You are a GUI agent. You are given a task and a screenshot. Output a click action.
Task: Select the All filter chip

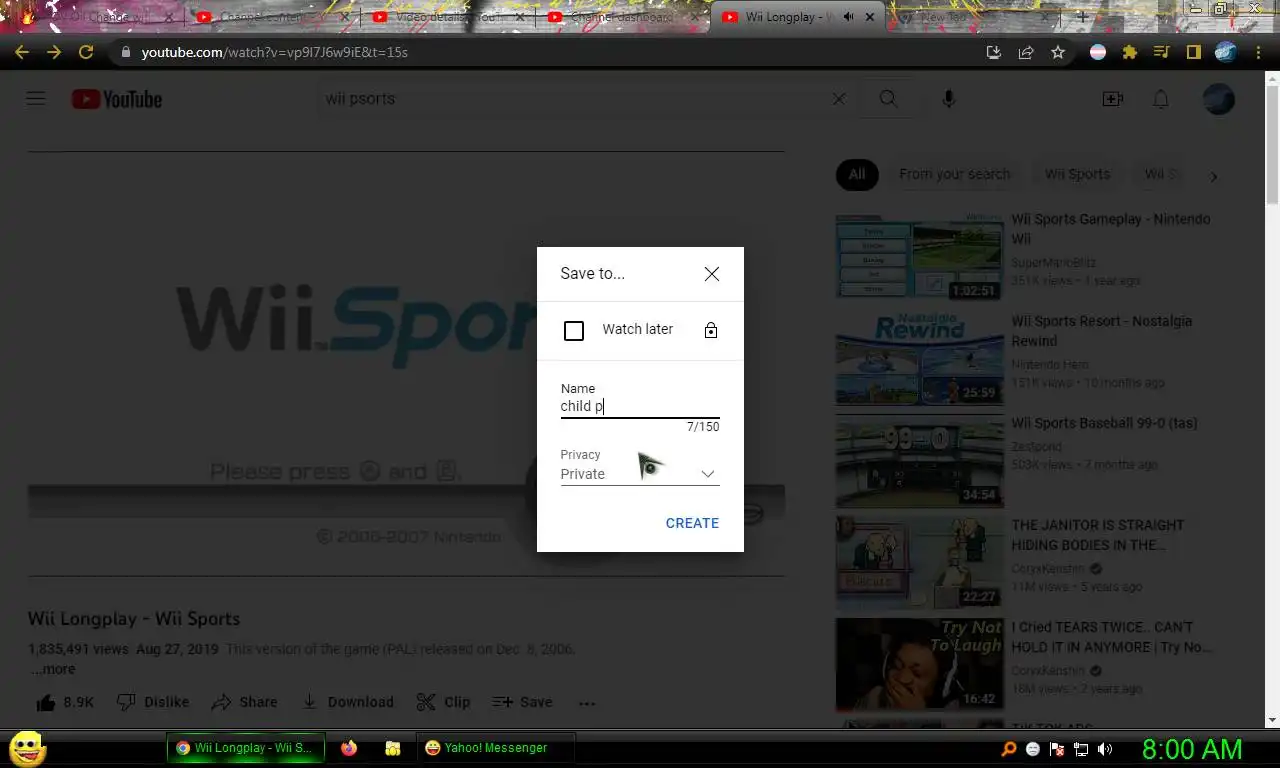pyautogui.click(x=857, y=174)
